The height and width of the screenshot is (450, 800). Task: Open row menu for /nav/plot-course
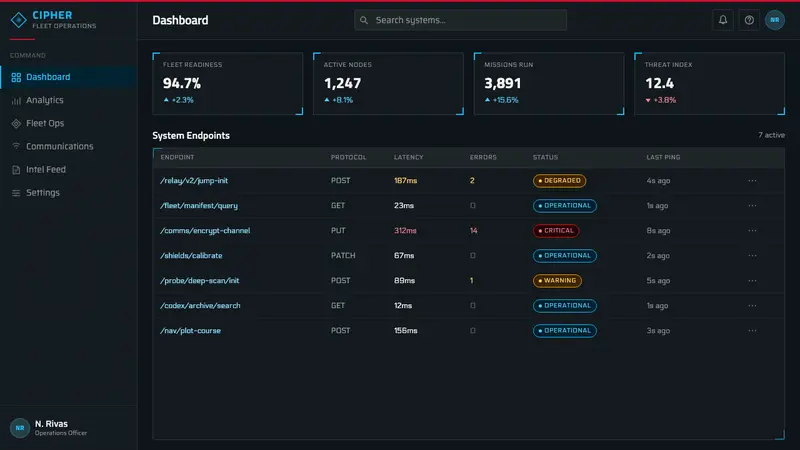(x=752, y=331)
